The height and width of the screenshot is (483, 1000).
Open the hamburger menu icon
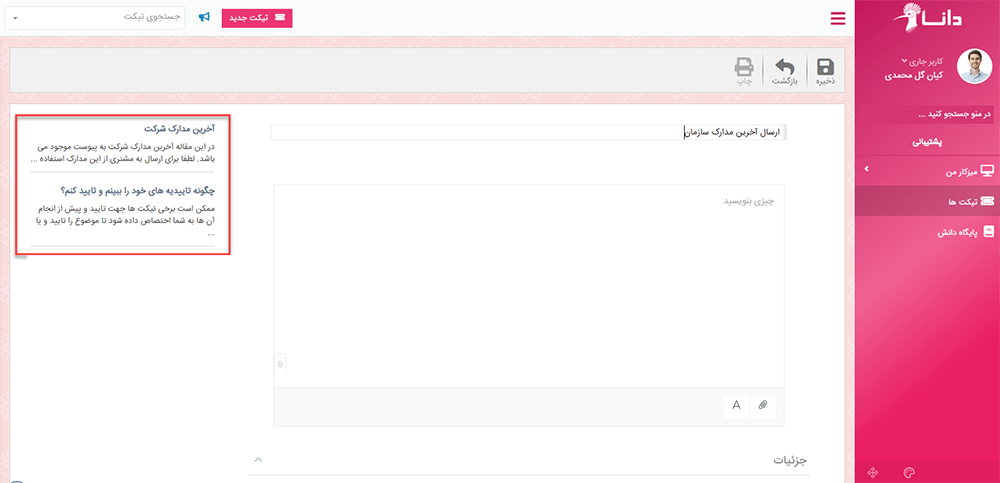tap(838, 19)
